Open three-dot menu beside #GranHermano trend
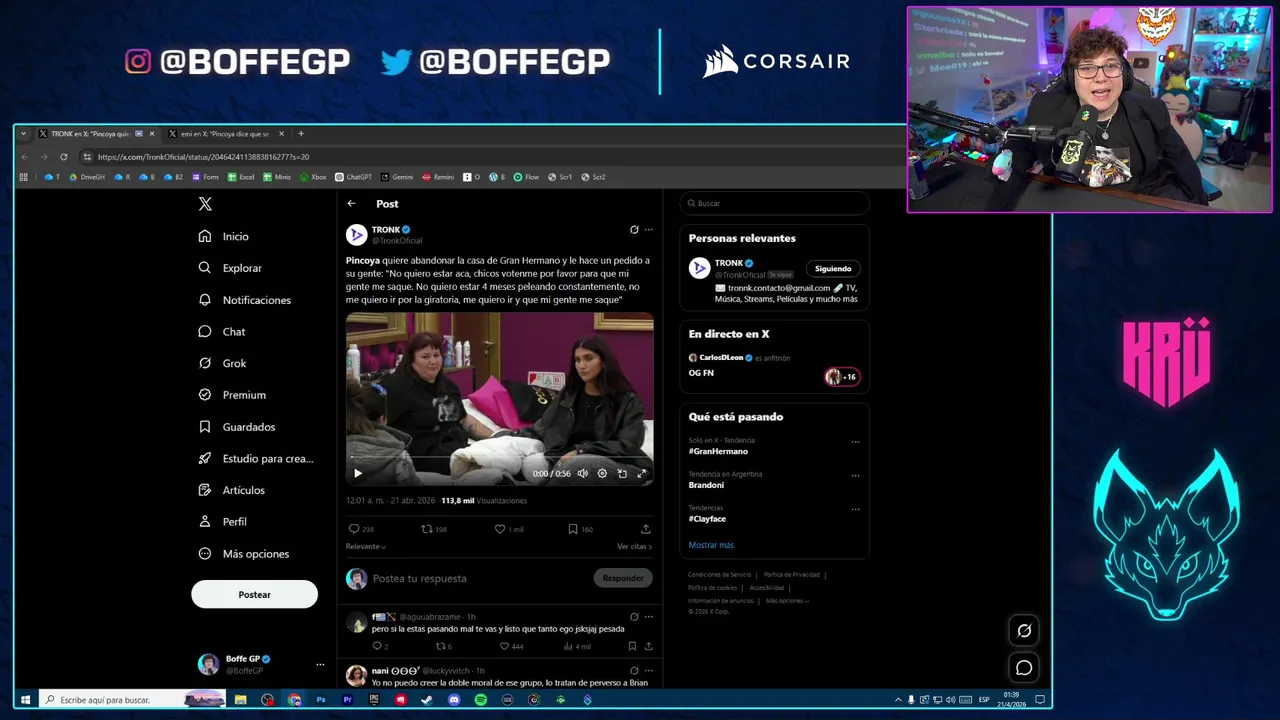 click(x=855, y=442)
